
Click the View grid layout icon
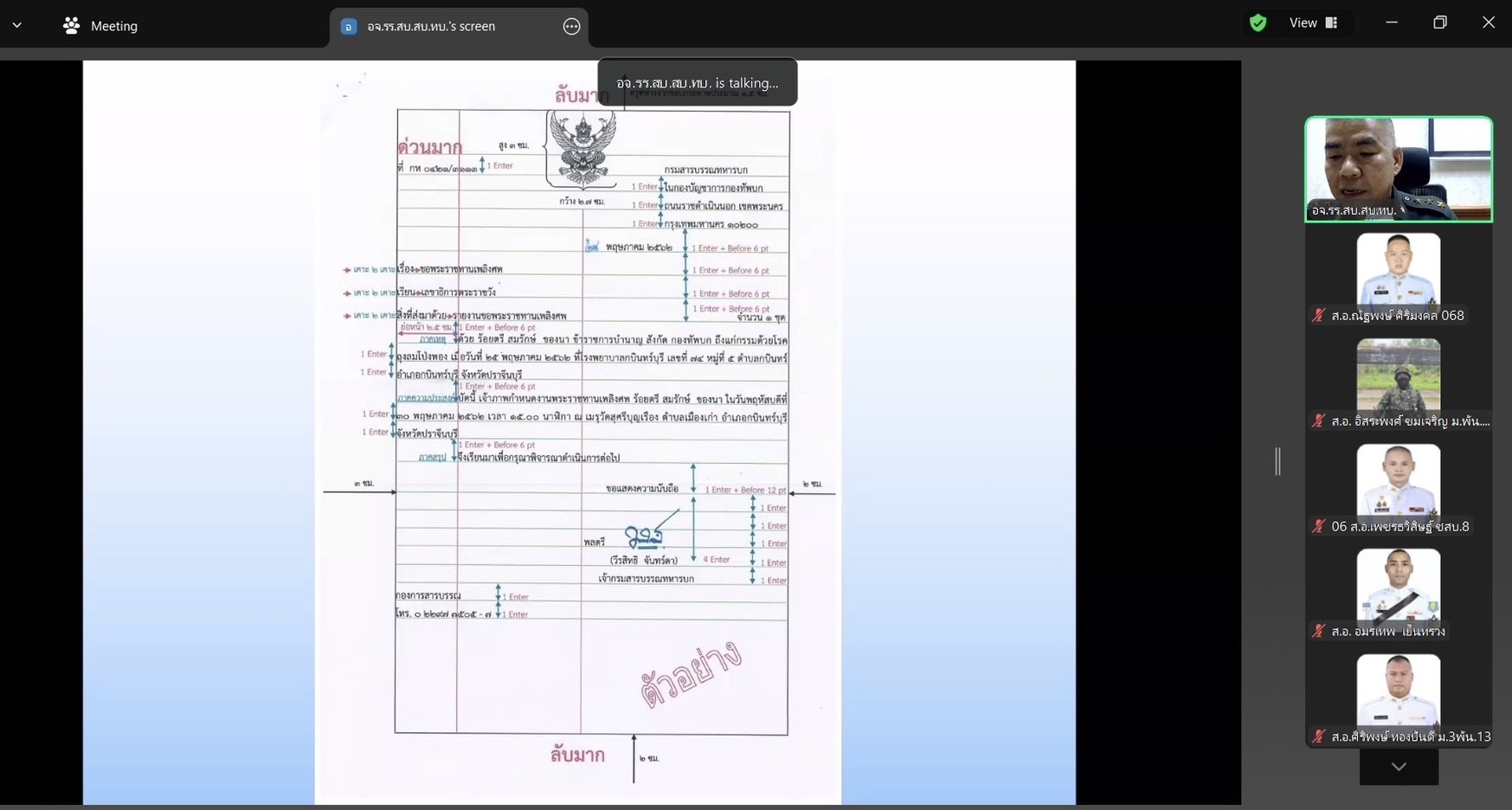pyautogui.click(x=1331, y=23)
